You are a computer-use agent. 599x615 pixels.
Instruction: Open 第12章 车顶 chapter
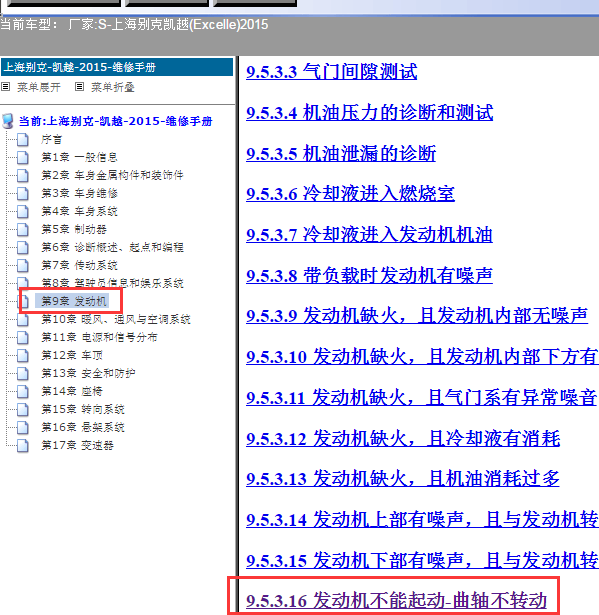click(72, 356)
